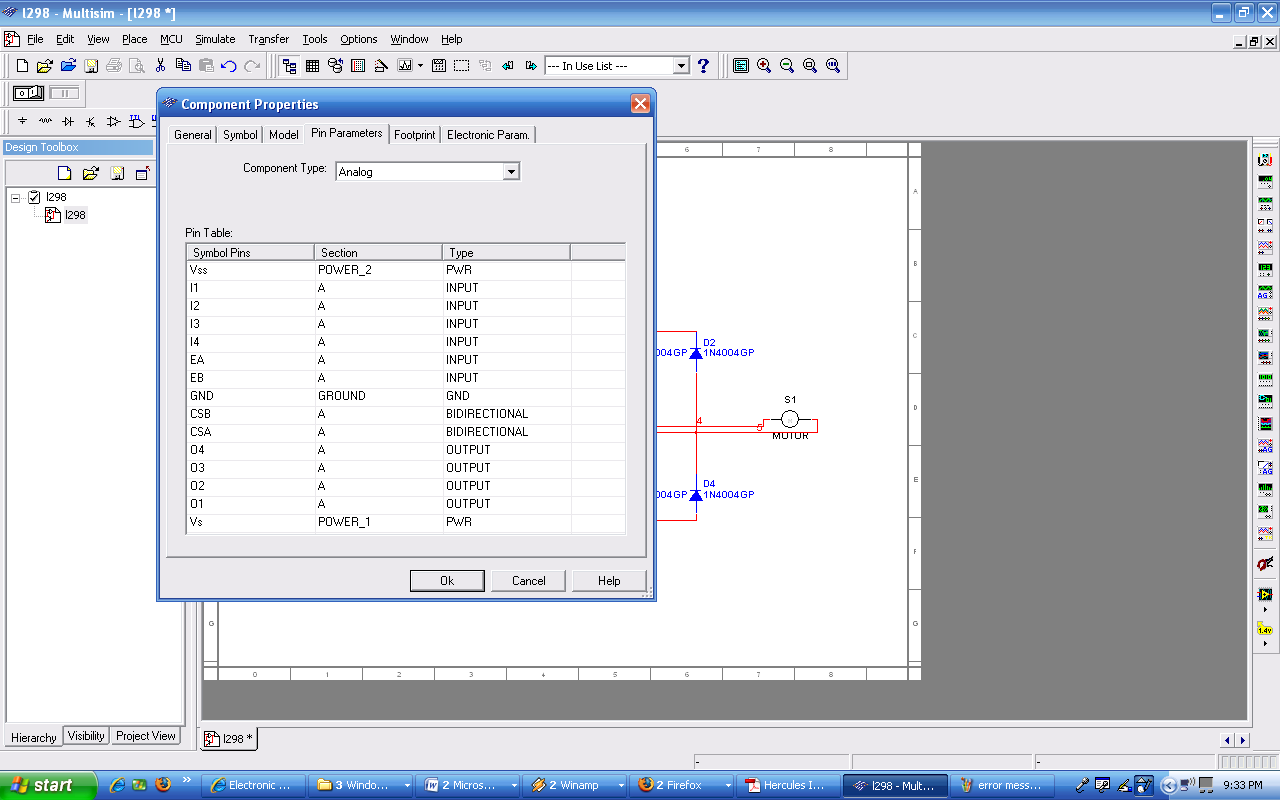Viewport: 1280px width, 800px height.
Task: Open the Component Type dropdown
Action: click(x=511, y=171)
